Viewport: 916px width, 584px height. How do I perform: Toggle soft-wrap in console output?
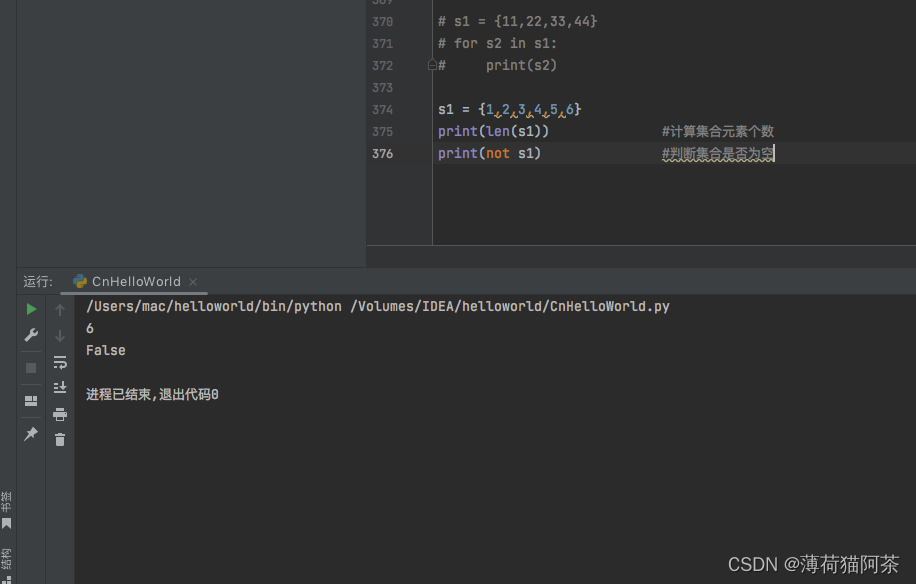point(60,363)
